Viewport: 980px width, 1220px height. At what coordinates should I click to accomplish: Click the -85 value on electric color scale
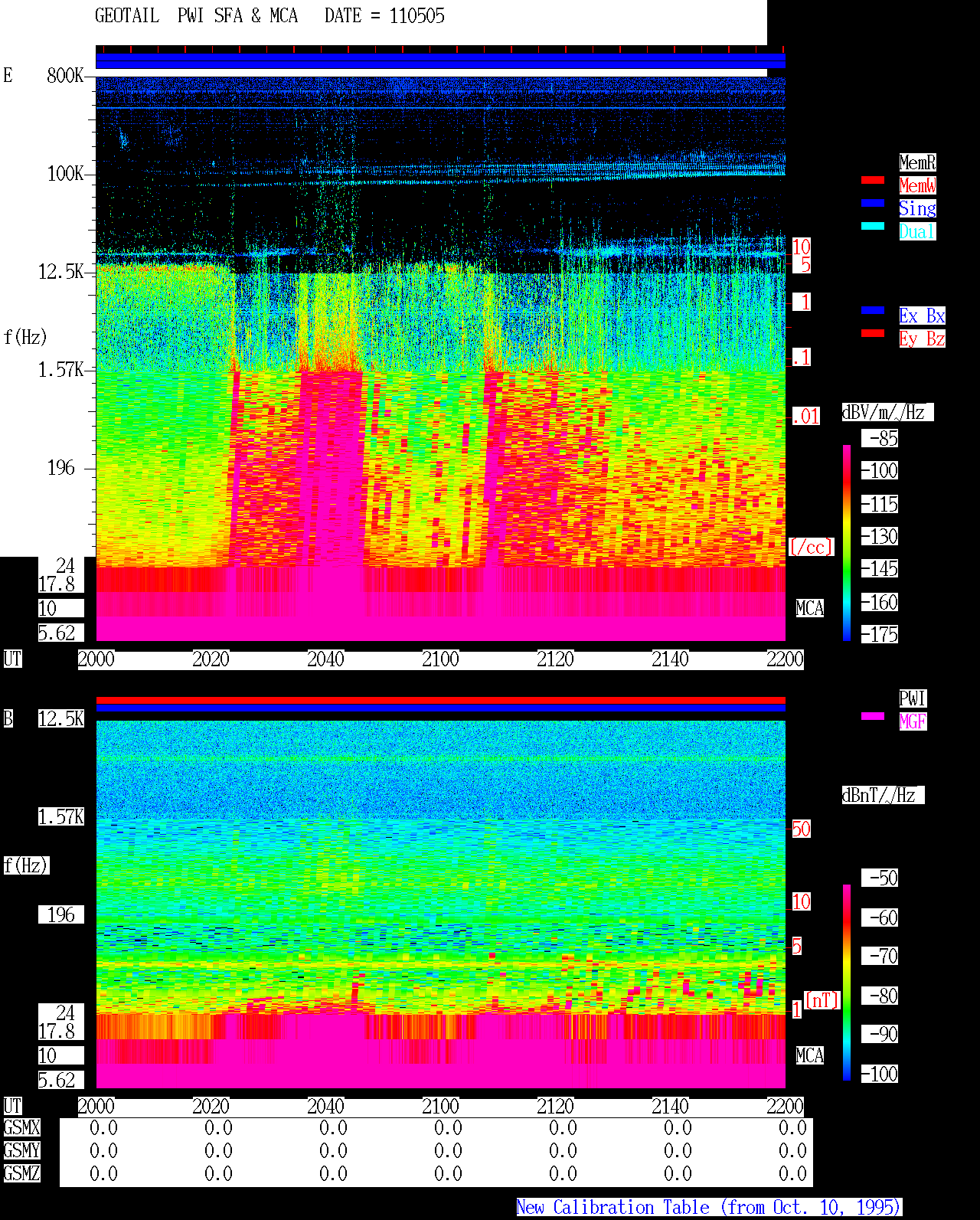[x=880, y=439]
